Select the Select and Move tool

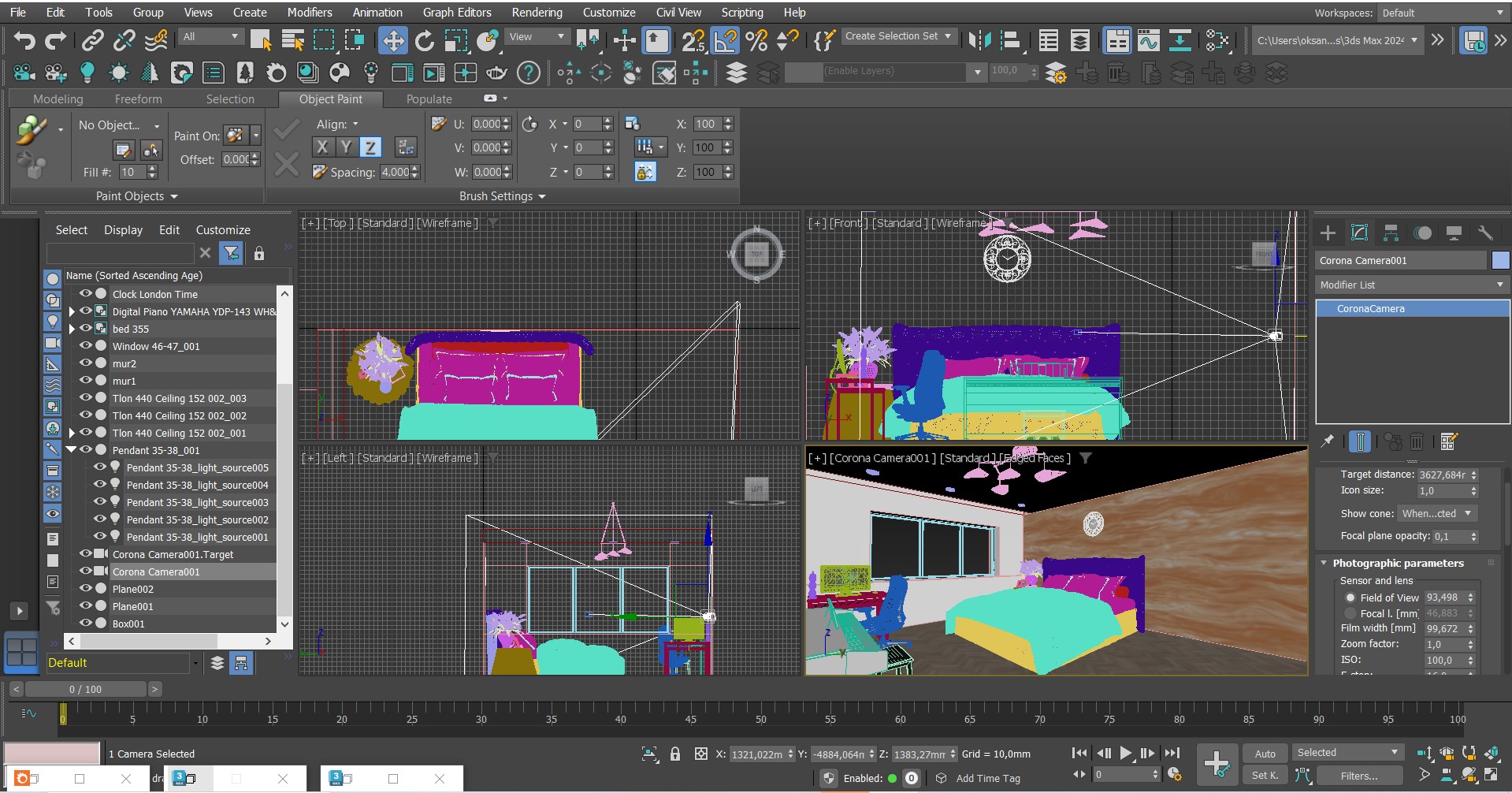click(x=393, y=40)
